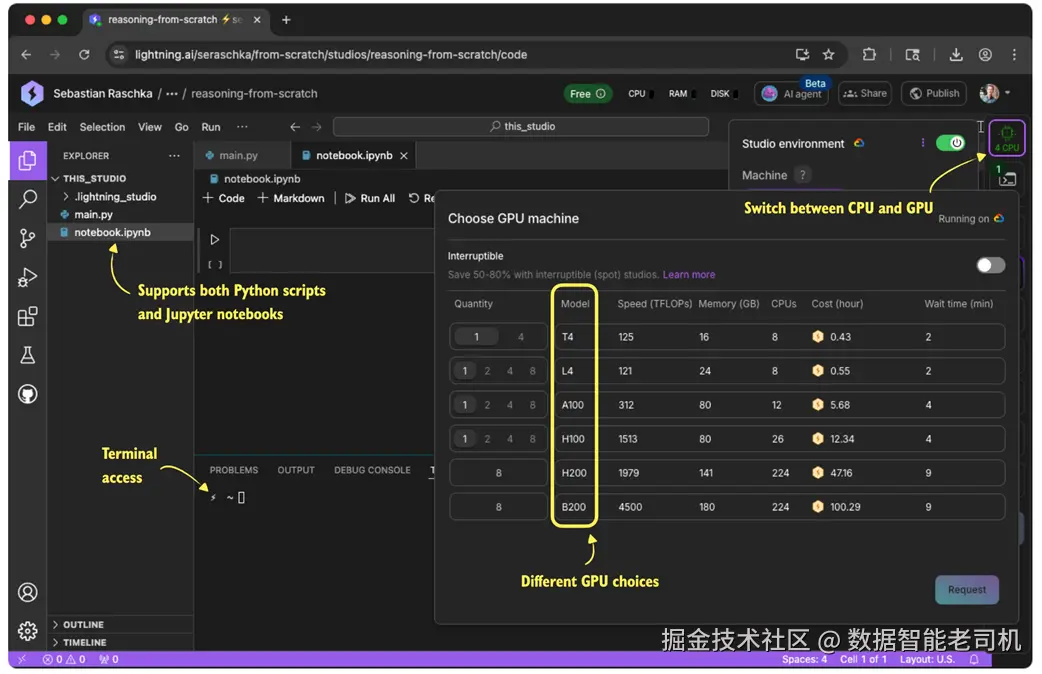Image resolution: width=1042 pixels, height=674 pixels.
Task: Open the Explorer files icon in activity bar
Action: pos(27,160)
